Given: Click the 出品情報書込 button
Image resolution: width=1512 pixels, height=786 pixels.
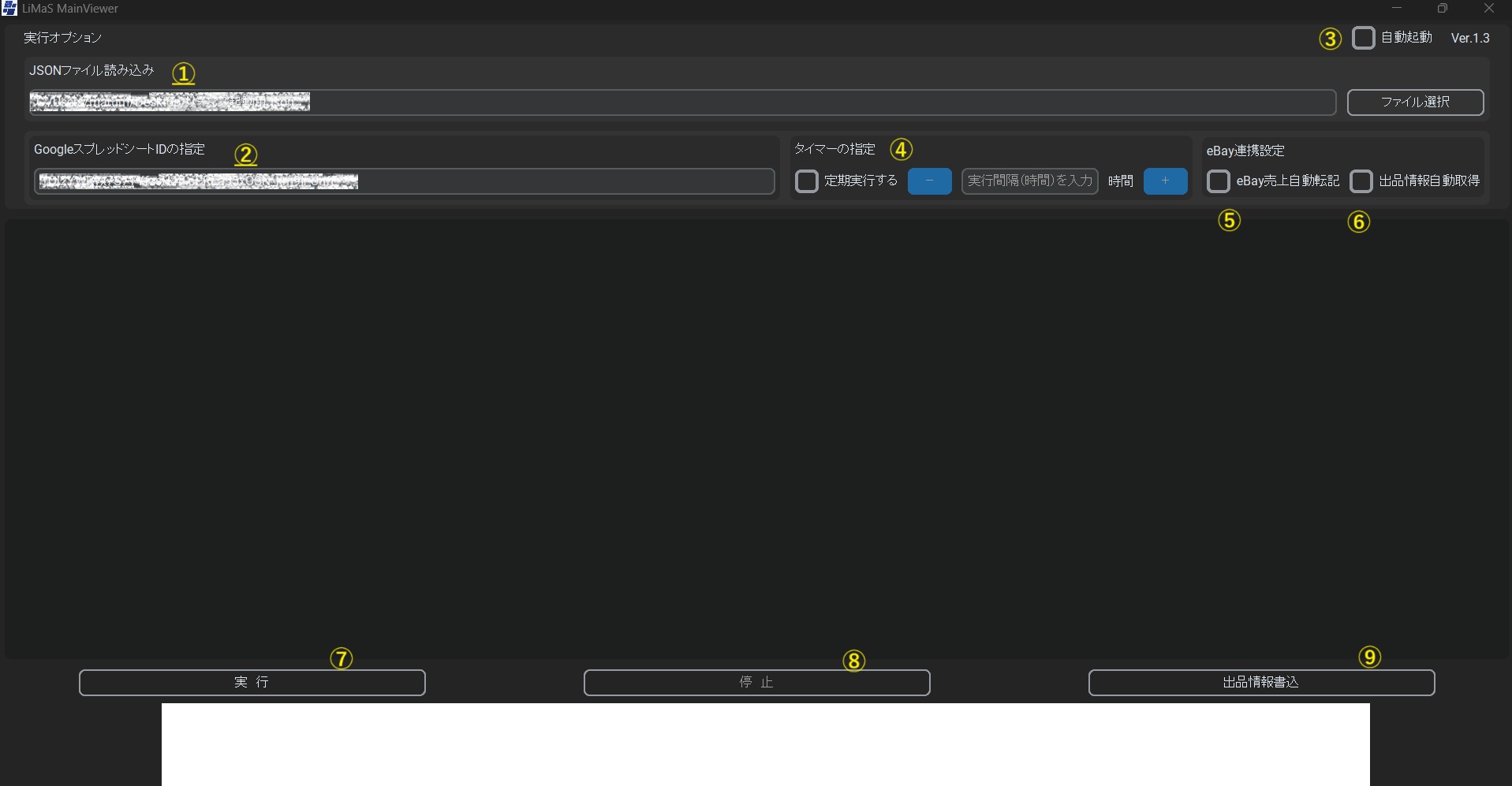Looking at the screenshot, I should coord(1260,683).
